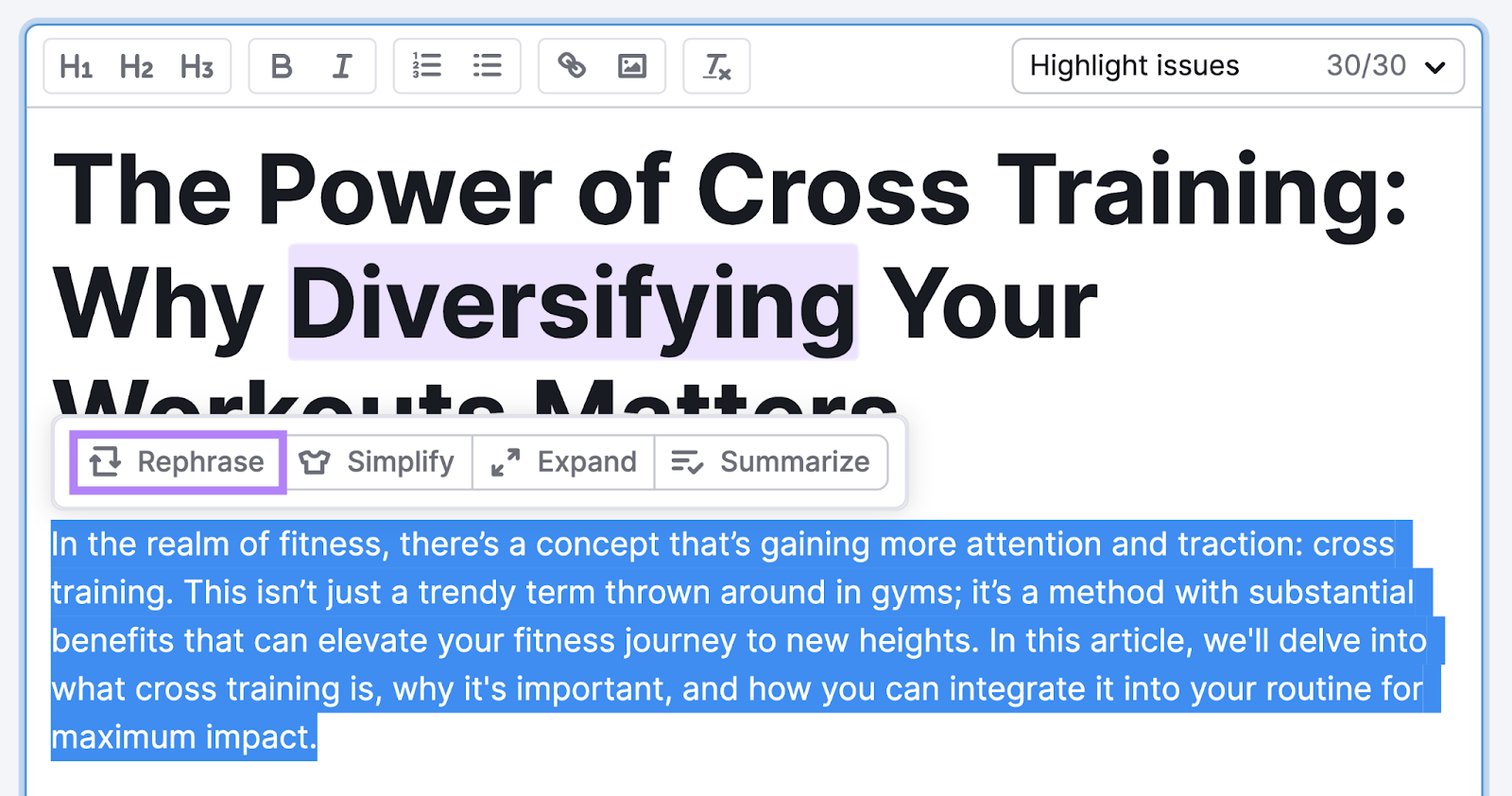Image resolution: width=1512 pixels, height=796 pixels.
Task: Toggle bold formatting
Action: pyautogui.click(x=281, y=66)
